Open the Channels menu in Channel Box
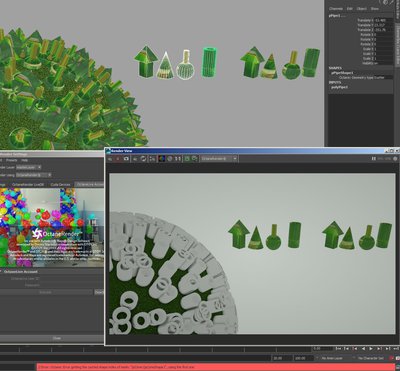Screen dimensions: 400x371 pyautogui.click(x=336, y=9)
